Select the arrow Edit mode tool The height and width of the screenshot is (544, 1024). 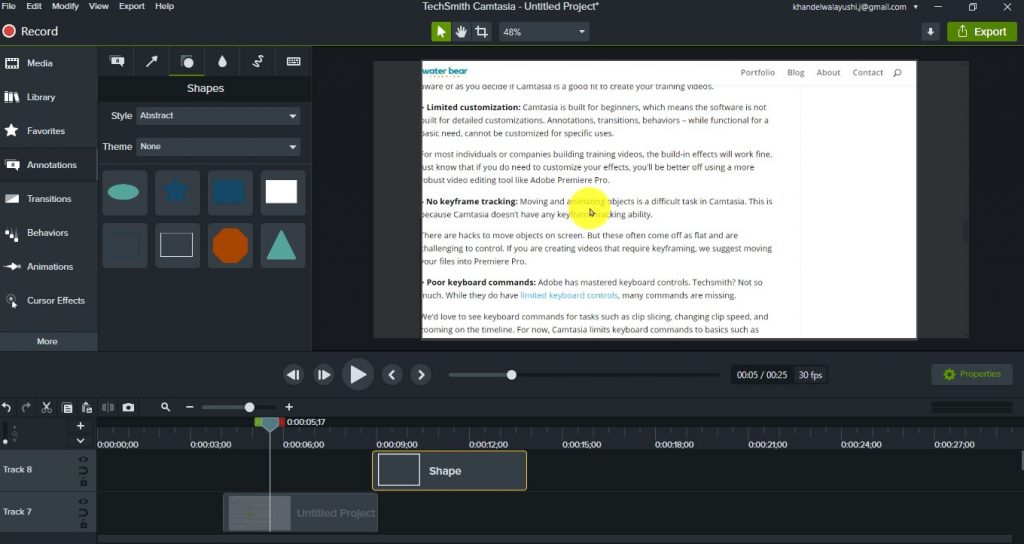(441, 31)
